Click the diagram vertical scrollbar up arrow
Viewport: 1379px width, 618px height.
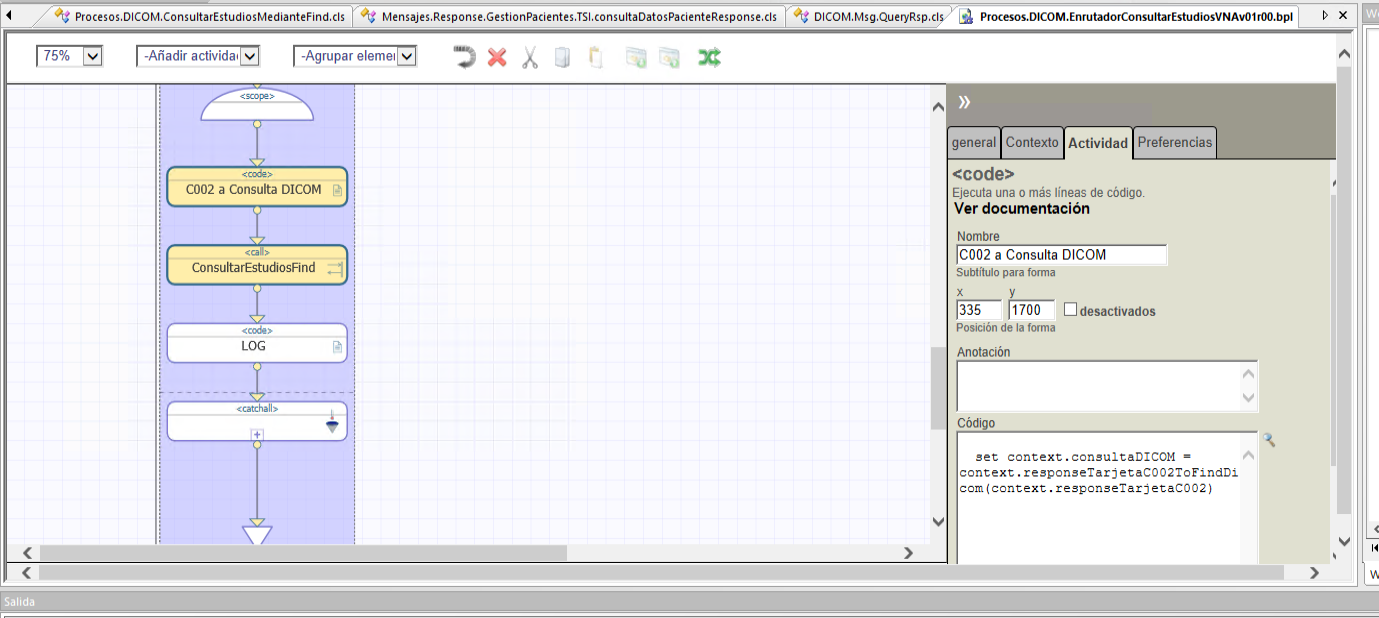938,107
